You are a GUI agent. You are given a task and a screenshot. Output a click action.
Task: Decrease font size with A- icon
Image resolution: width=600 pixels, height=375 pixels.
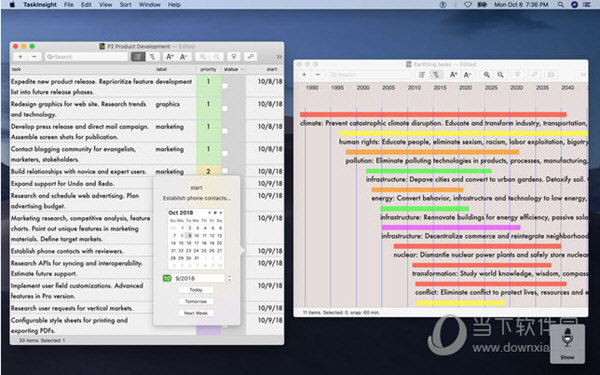(x=183, y=57)
